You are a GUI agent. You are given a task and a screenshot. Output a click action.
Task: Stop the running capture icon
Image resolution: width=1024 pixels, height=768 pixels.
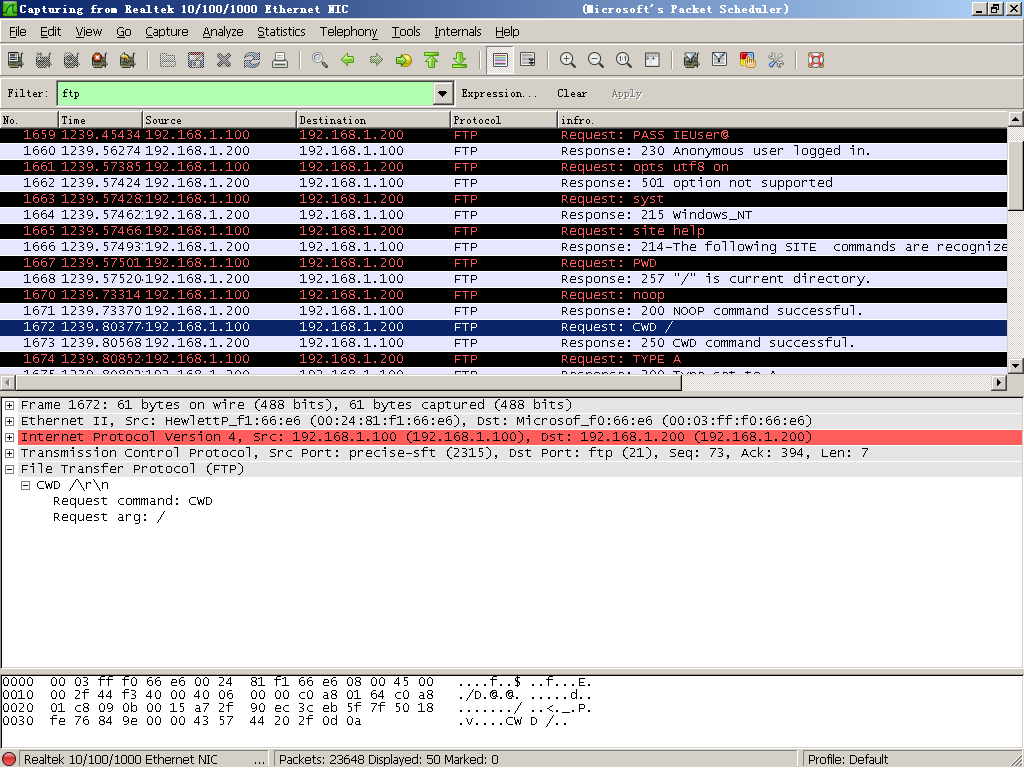click(x=100, y=60)
